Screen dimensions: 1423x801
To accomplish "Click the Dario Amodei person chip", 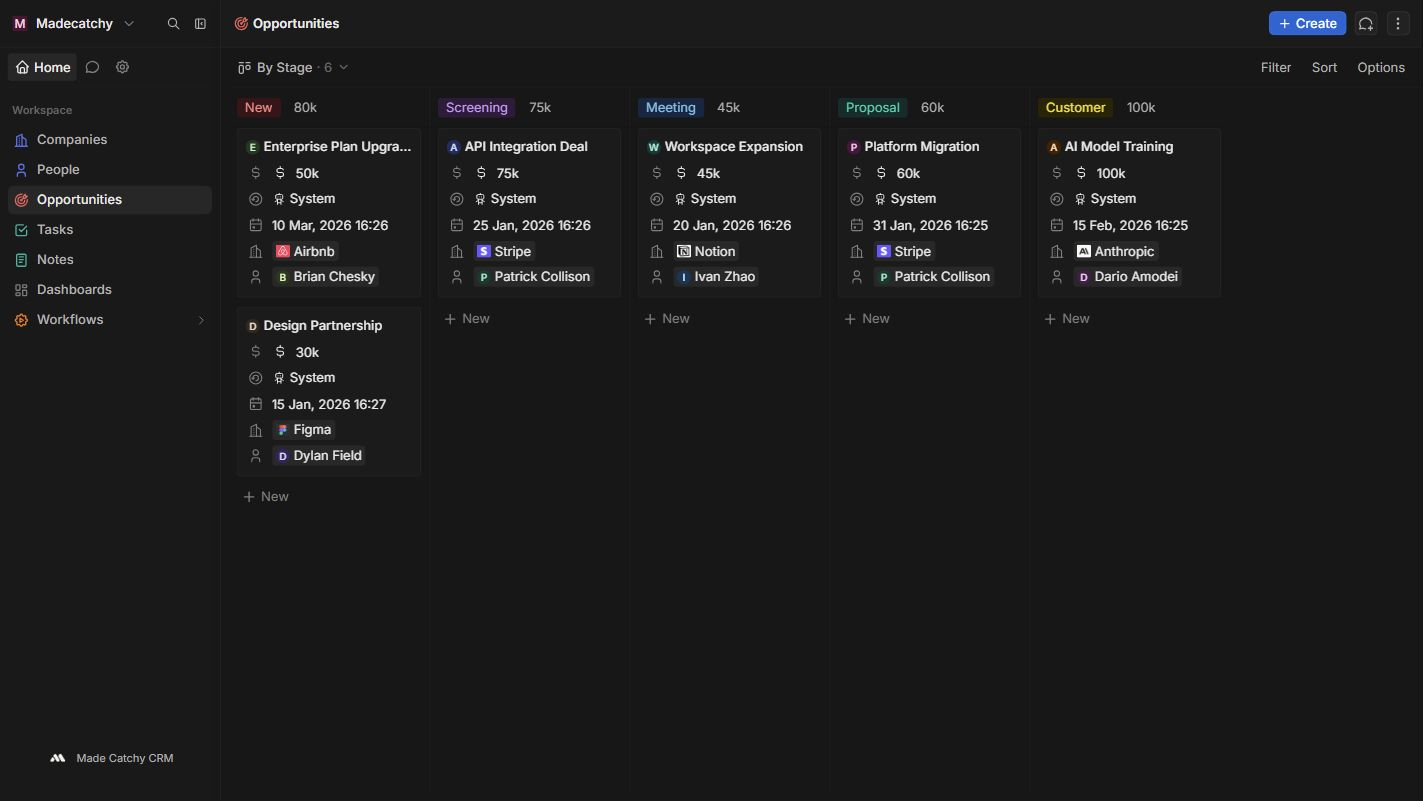I will tap(1127, 276).
